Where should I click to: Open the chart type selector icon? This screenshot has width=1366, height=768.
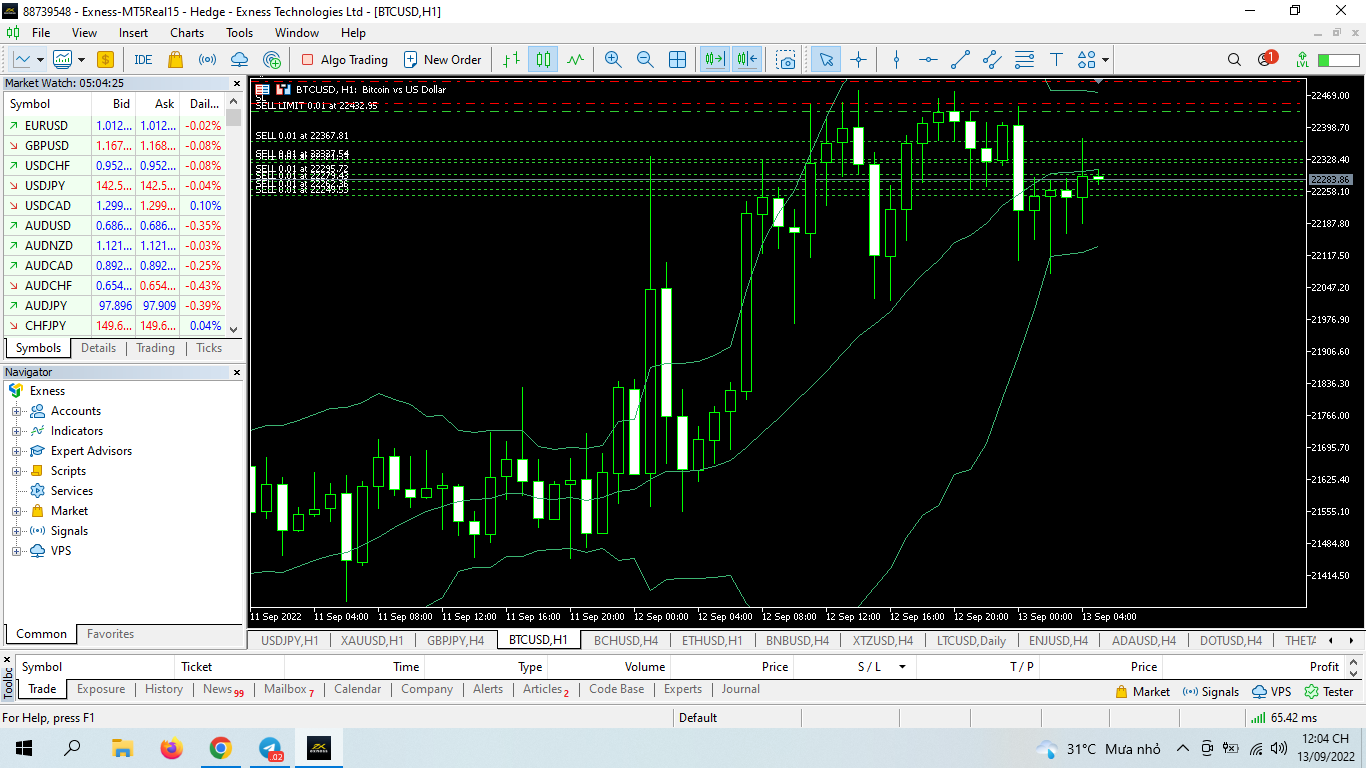coord(22,59)
